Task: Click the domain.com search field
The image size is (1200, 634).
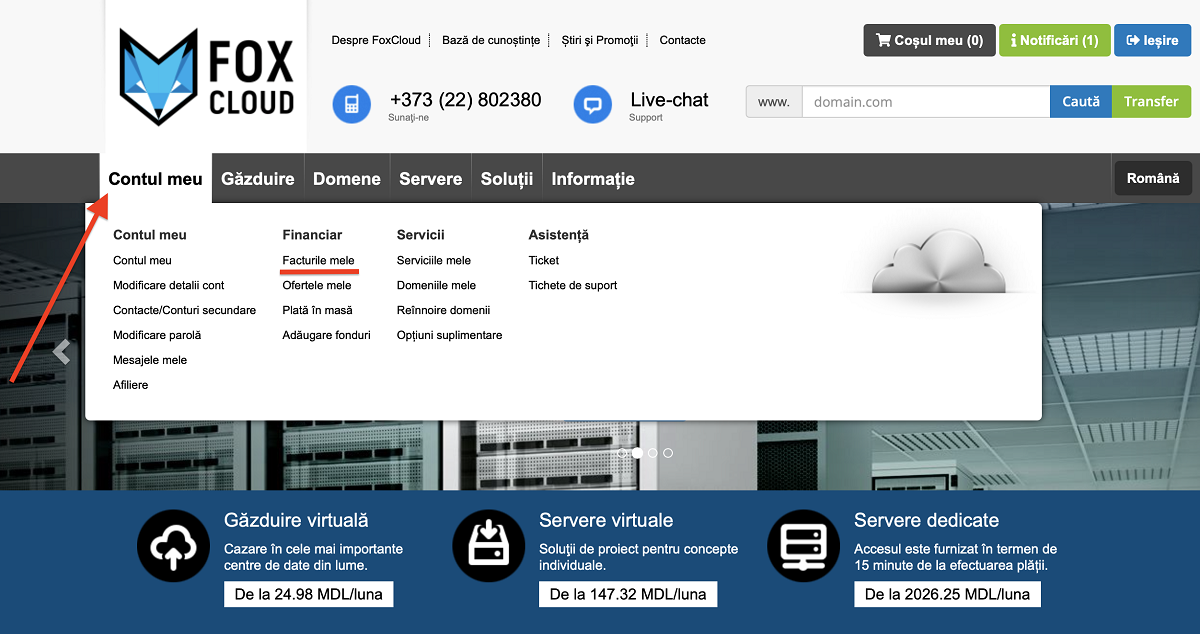Action: point(925,102)
